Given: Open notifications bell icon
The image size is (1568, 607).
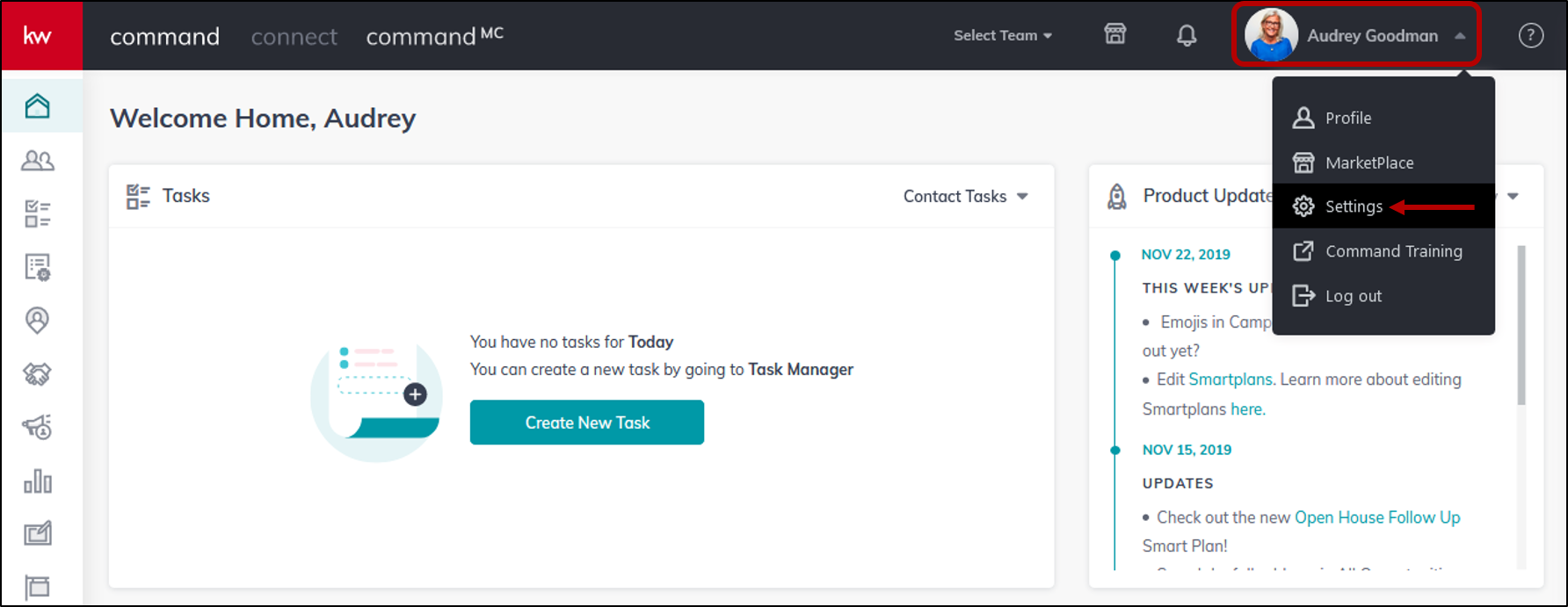Looking at the screenshot, I should point(1187,35).
